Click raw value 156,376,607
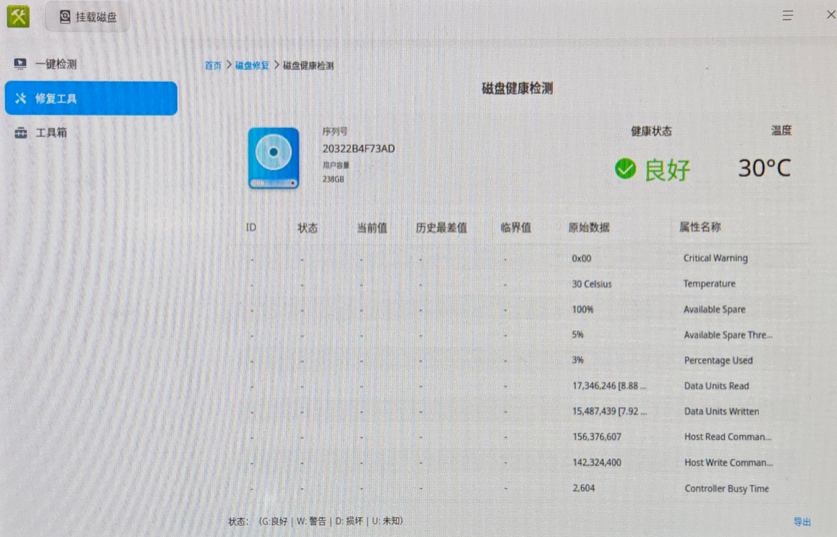This screenshot has height=537, width=837. coord(597,437)
